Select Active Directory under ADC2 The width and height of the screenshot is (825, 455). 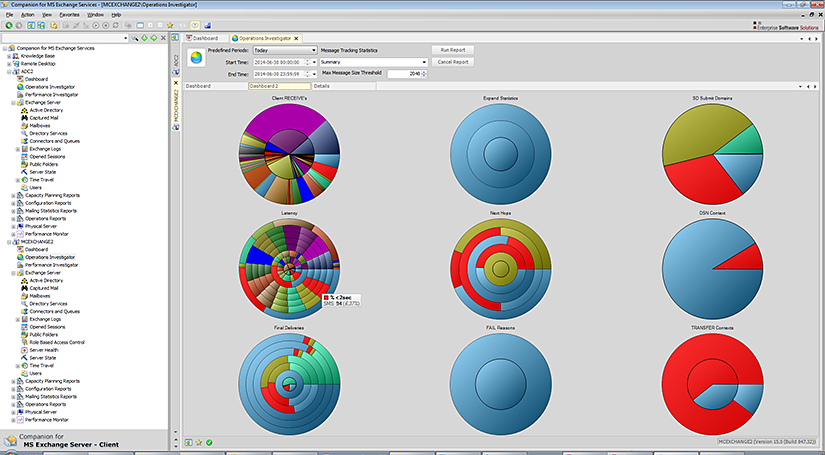46,110
